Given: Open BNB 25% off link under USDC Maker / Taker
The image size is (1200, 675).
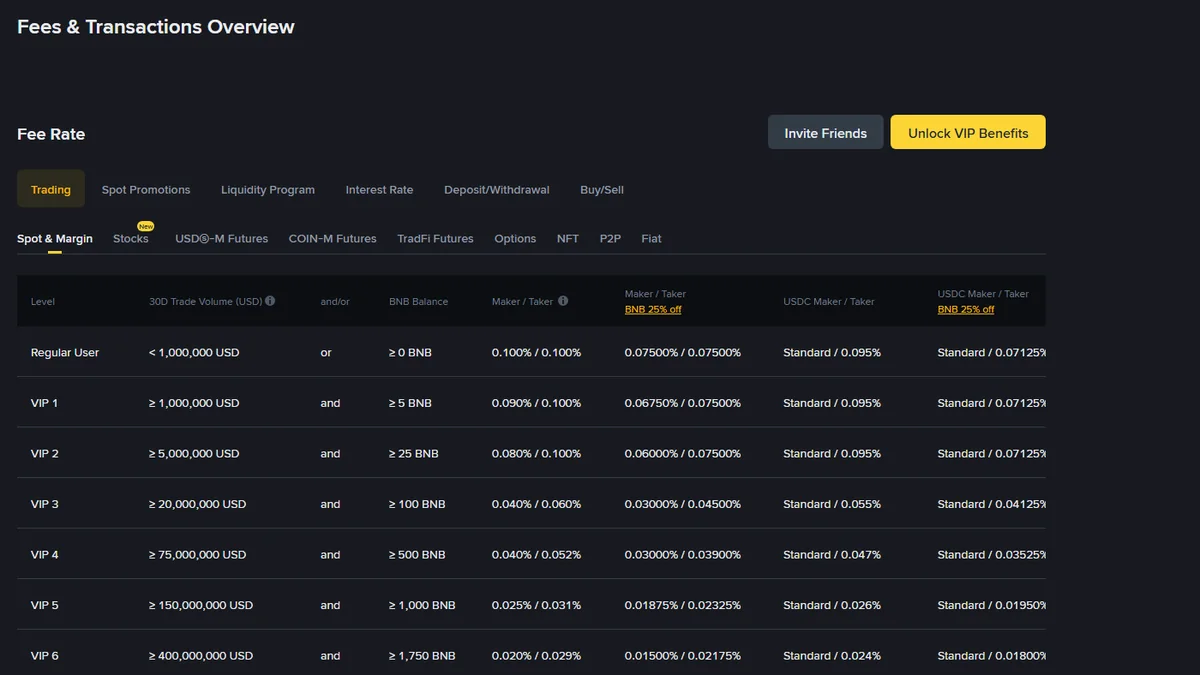Looking at the screenshot, I should pyautogui.click(x=966, y=309).
